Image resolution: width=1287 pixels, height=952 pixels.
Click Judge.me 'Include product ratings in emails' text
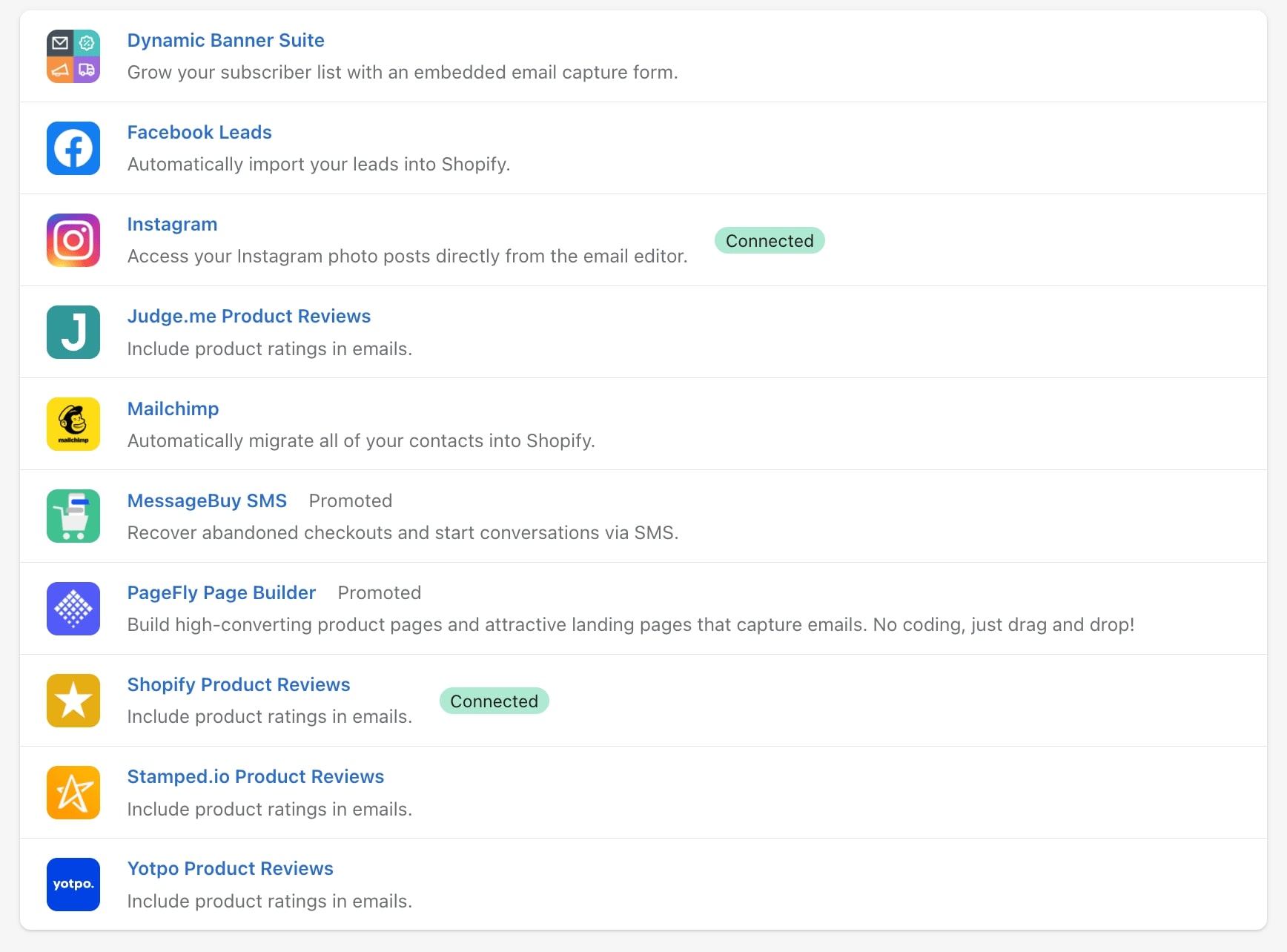[x=270, y=348]
